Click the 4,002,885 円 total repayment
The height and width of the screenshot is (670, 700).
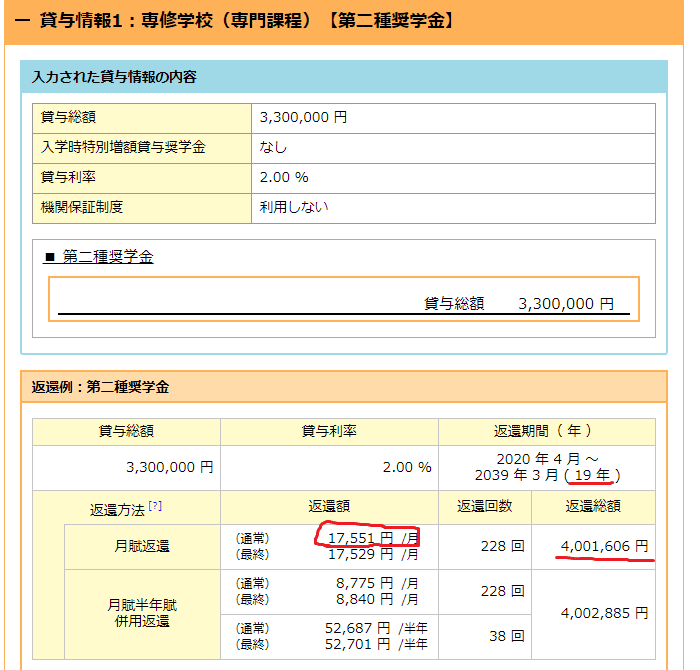tap(604, 613)
